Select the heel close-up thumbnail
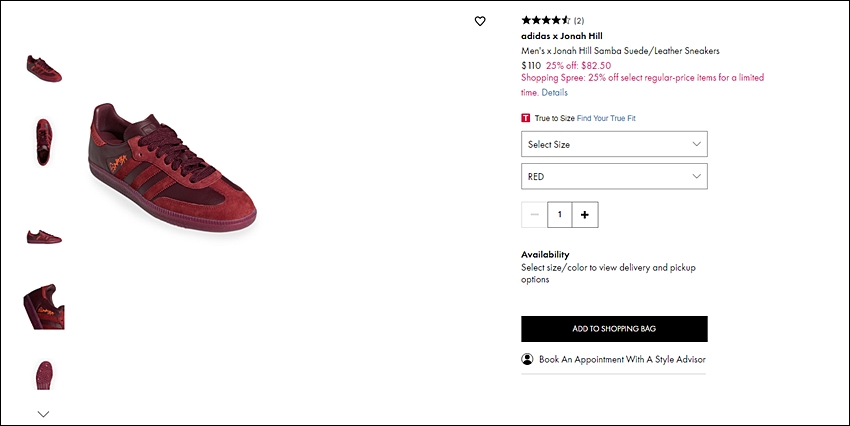The image size is (850, 426). tap(44, 306)
